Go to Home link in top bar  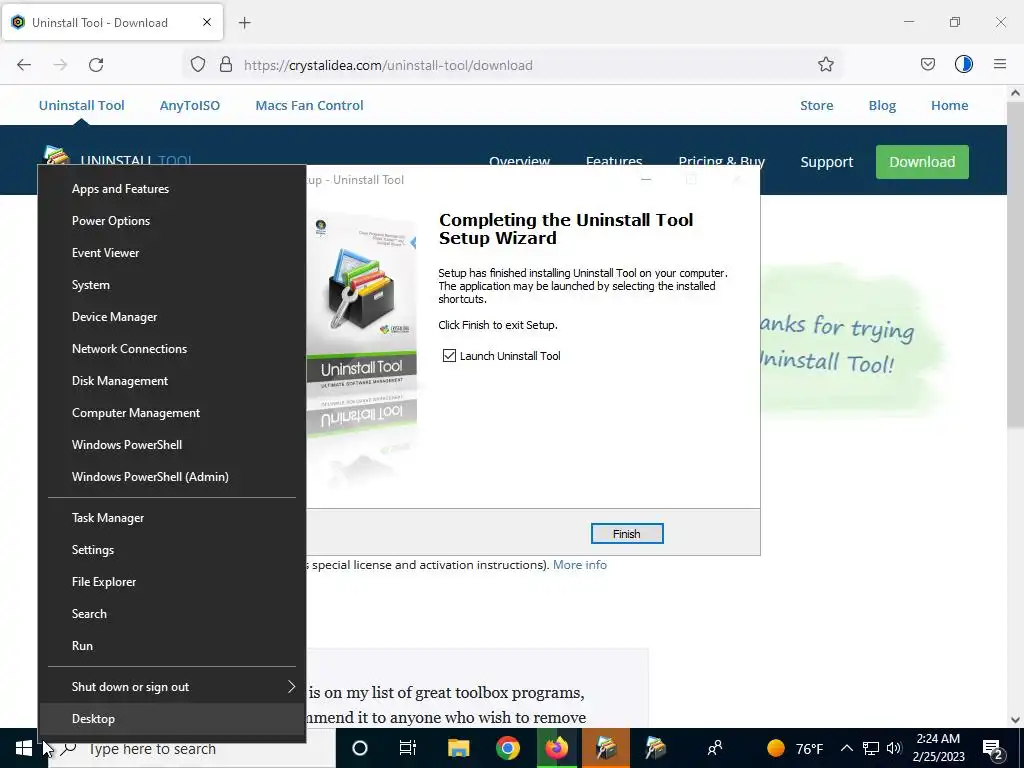click(x=950, y=105)
